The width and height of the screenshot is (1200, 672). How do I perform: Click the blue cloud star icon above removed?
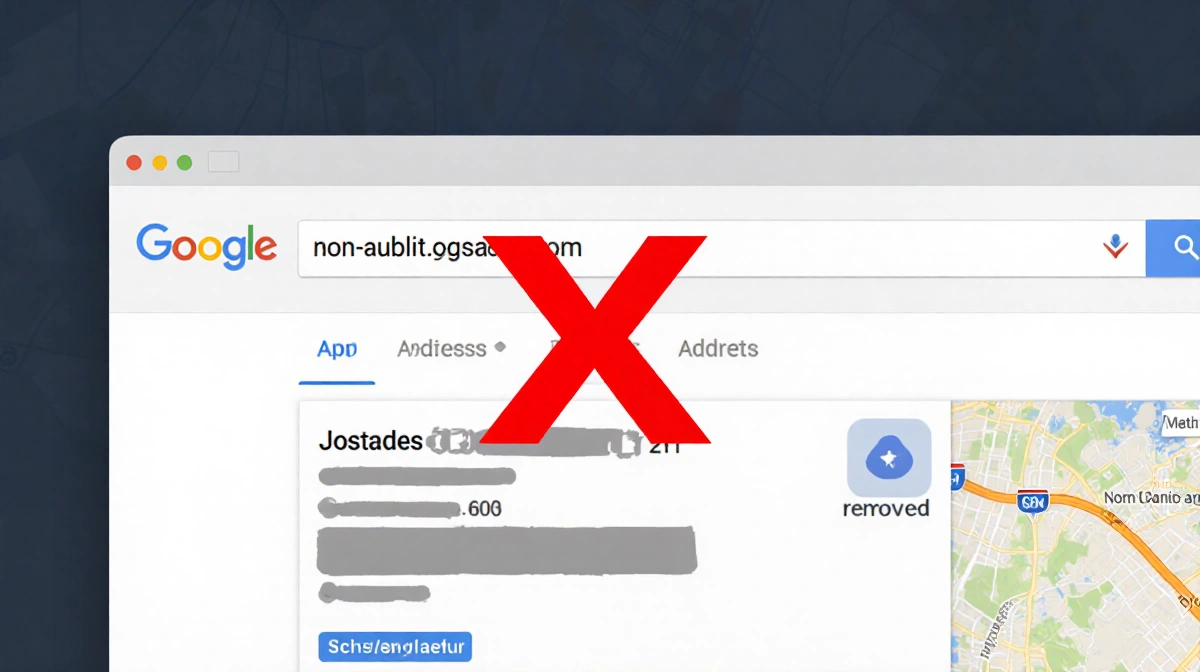pos(888,458)
